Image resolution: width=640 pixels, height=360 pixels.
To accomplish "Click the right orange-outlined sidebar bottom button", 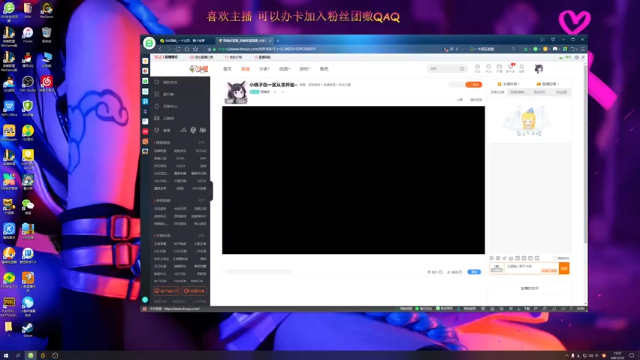I will pyautogui.click(x=193, y=291).
